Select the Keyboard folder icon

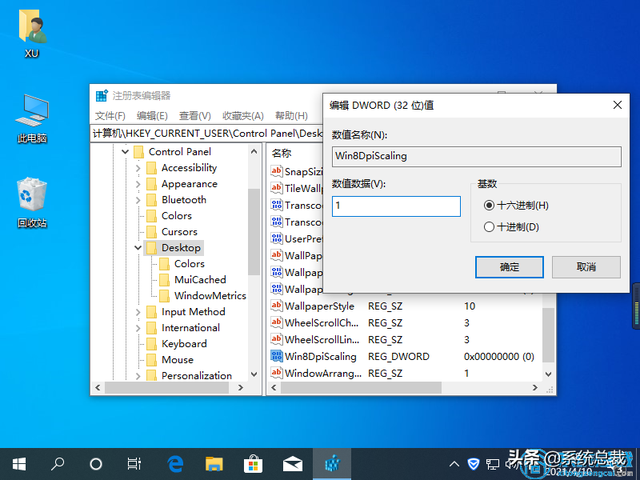[151, 344]
